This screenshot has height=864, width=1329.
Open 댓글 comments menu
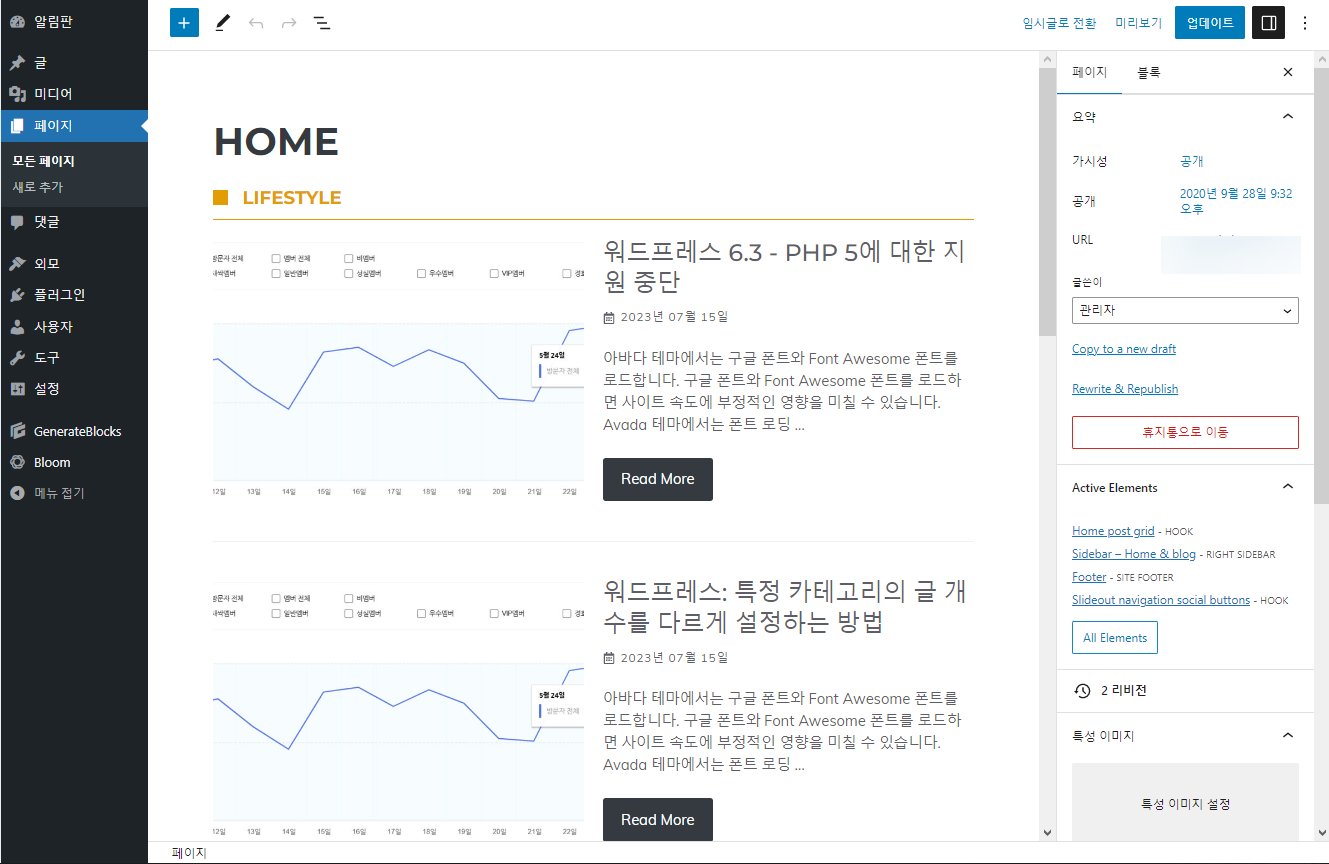point(74,222)
